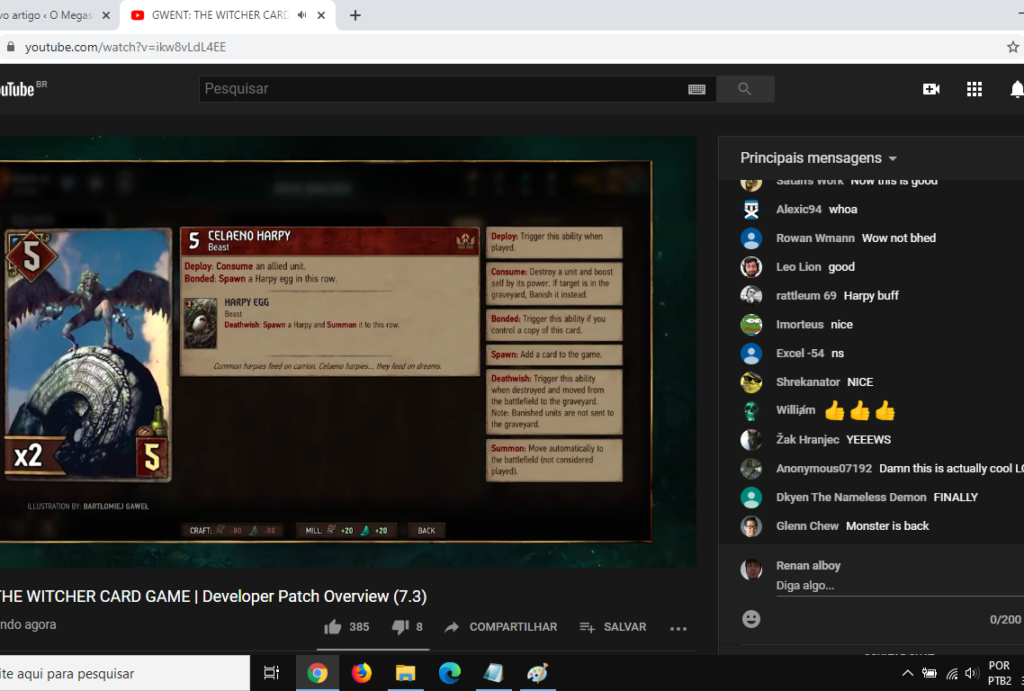Open Task View on the taskbar
Screen dimensions: 1024x691
coord(271,673)
